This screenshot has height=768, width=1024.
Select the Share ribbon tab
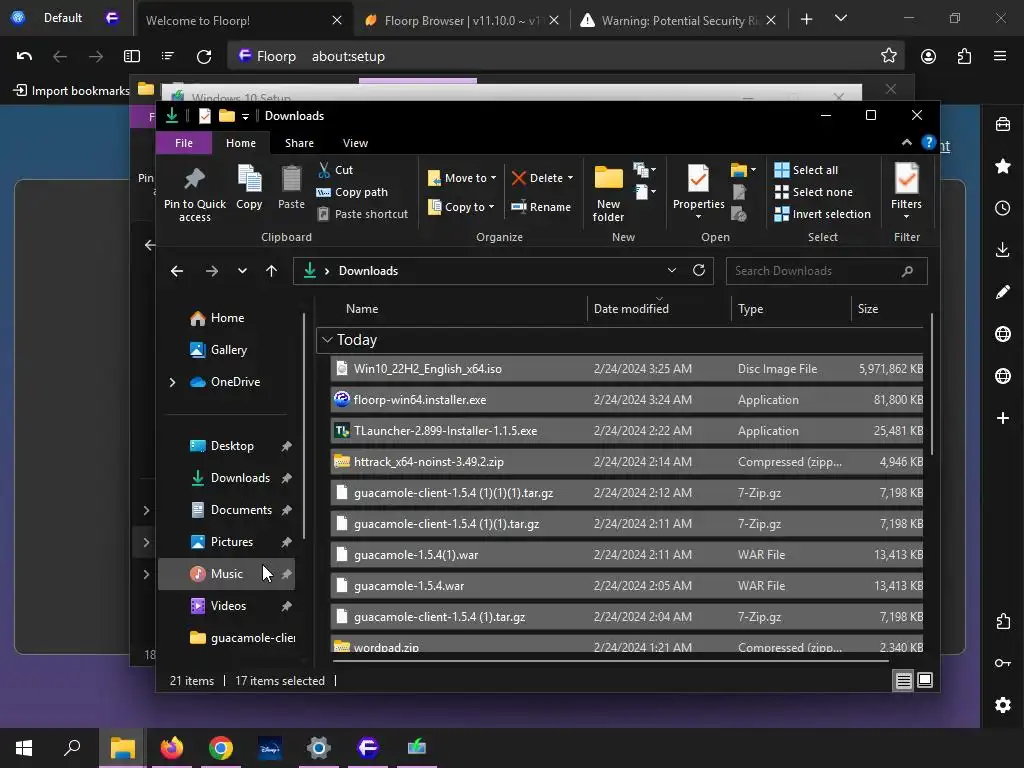pyautogui.click(x=299, y=143)
